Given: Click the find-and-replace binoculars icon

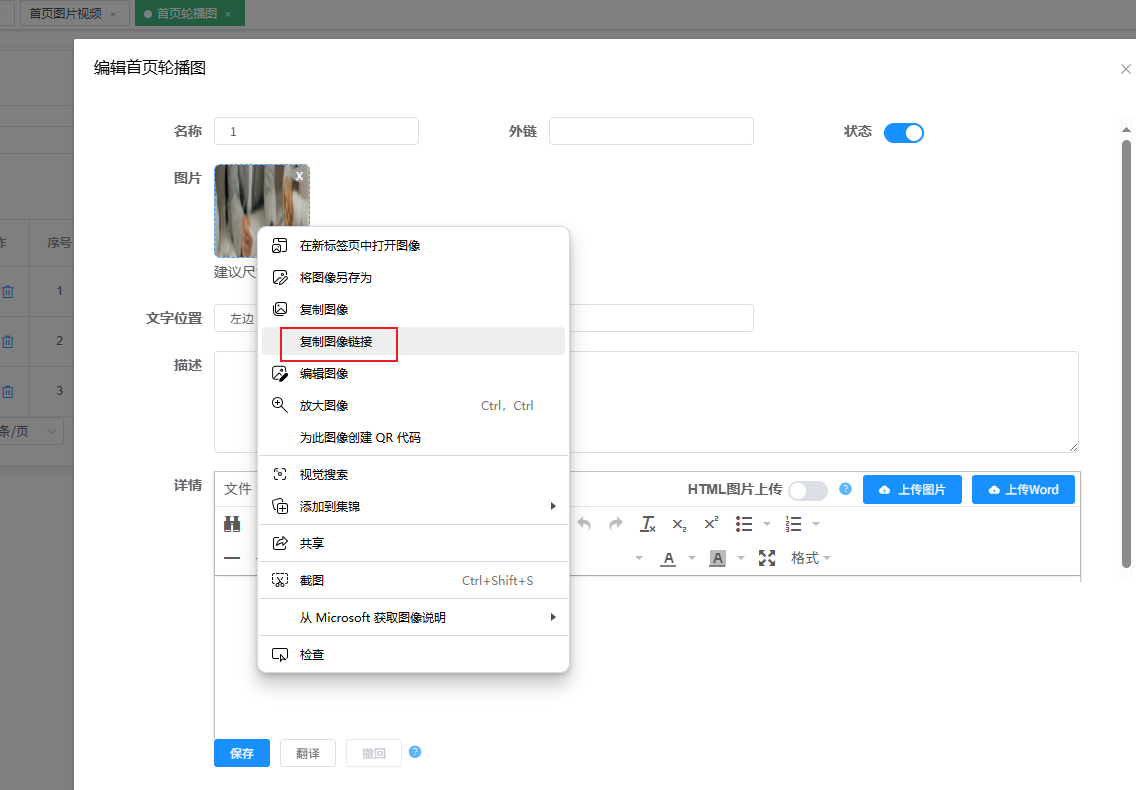Looking at the screenshot, I should tap(232, 524).
